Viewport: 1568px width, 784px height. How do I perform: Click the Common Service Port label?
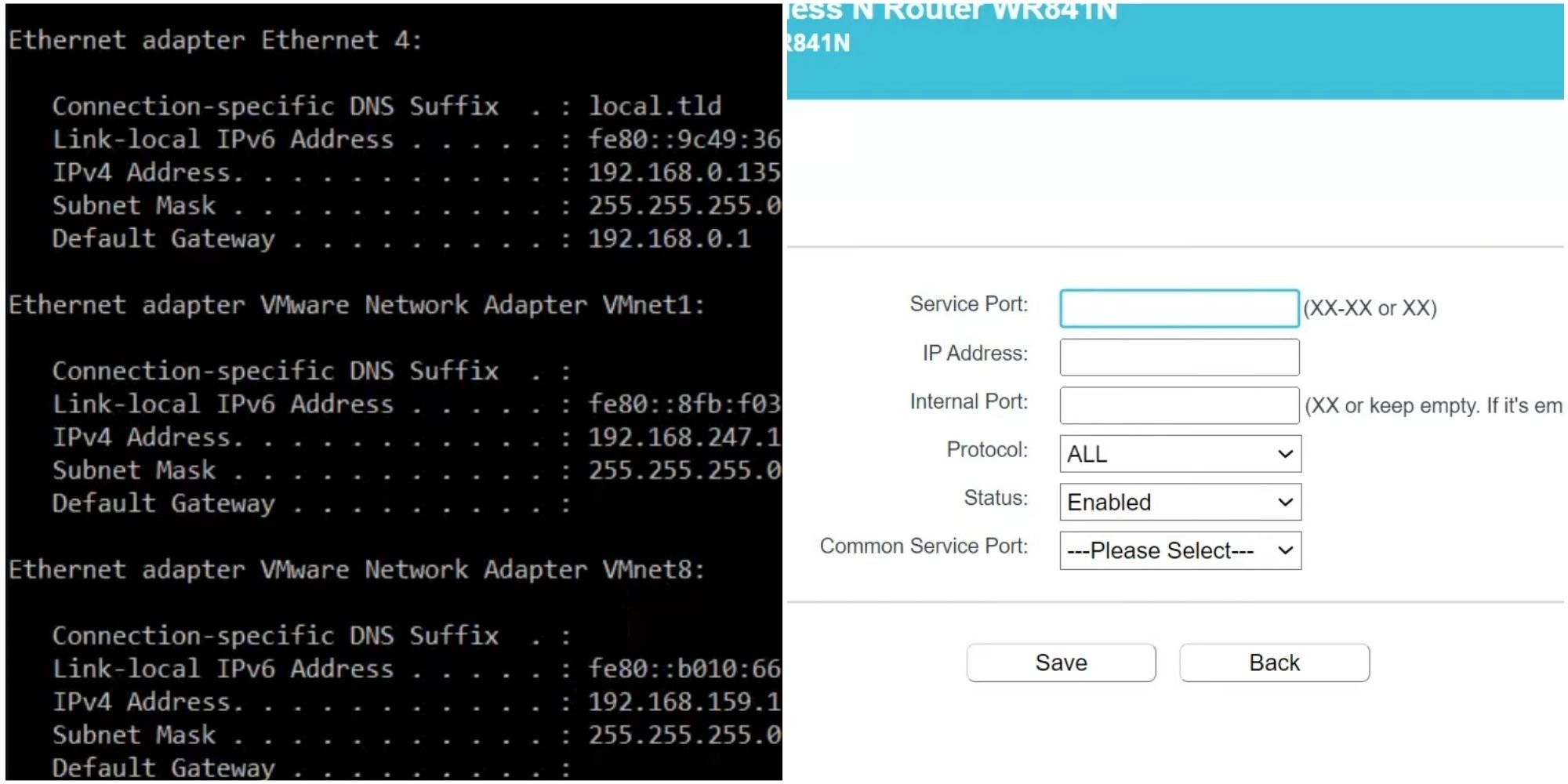click(924, 546)
